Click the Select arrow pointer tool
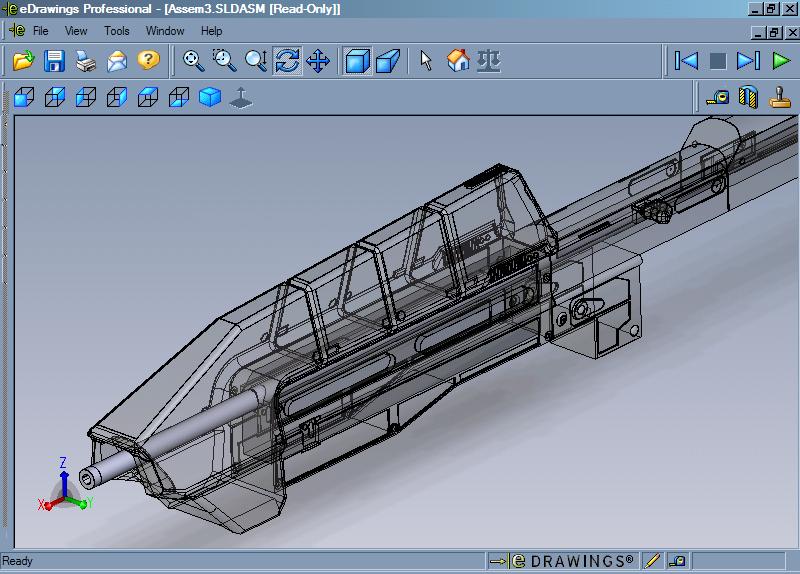The height and width of the screenshot is (574, 800). pyautogui.click(x=427, y=61)
